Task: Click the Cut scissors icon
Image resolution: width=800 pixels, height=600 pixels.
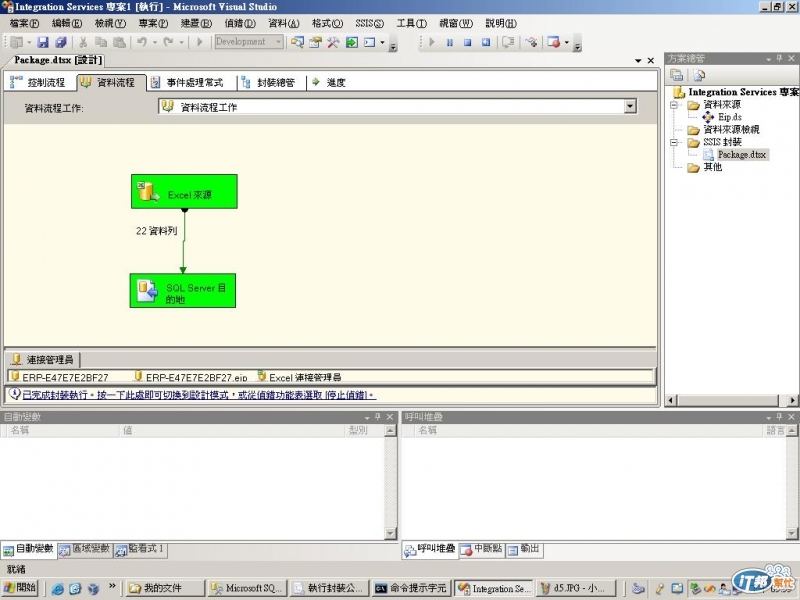Action: point(83,42)
